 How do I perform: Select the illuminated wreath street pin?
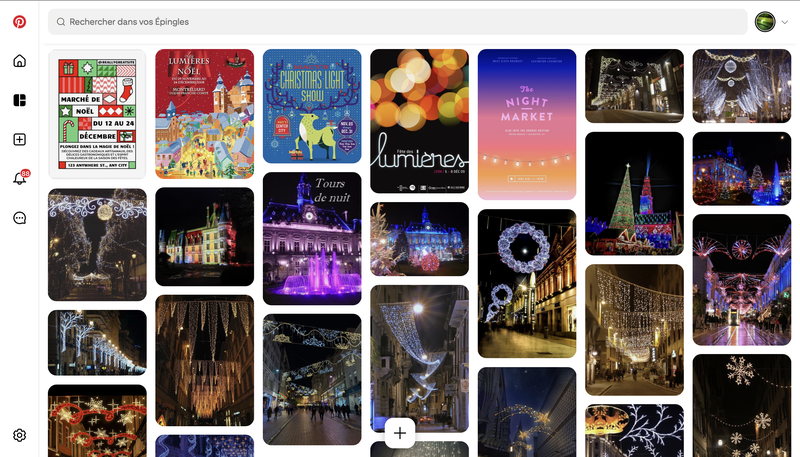[527, 283]
